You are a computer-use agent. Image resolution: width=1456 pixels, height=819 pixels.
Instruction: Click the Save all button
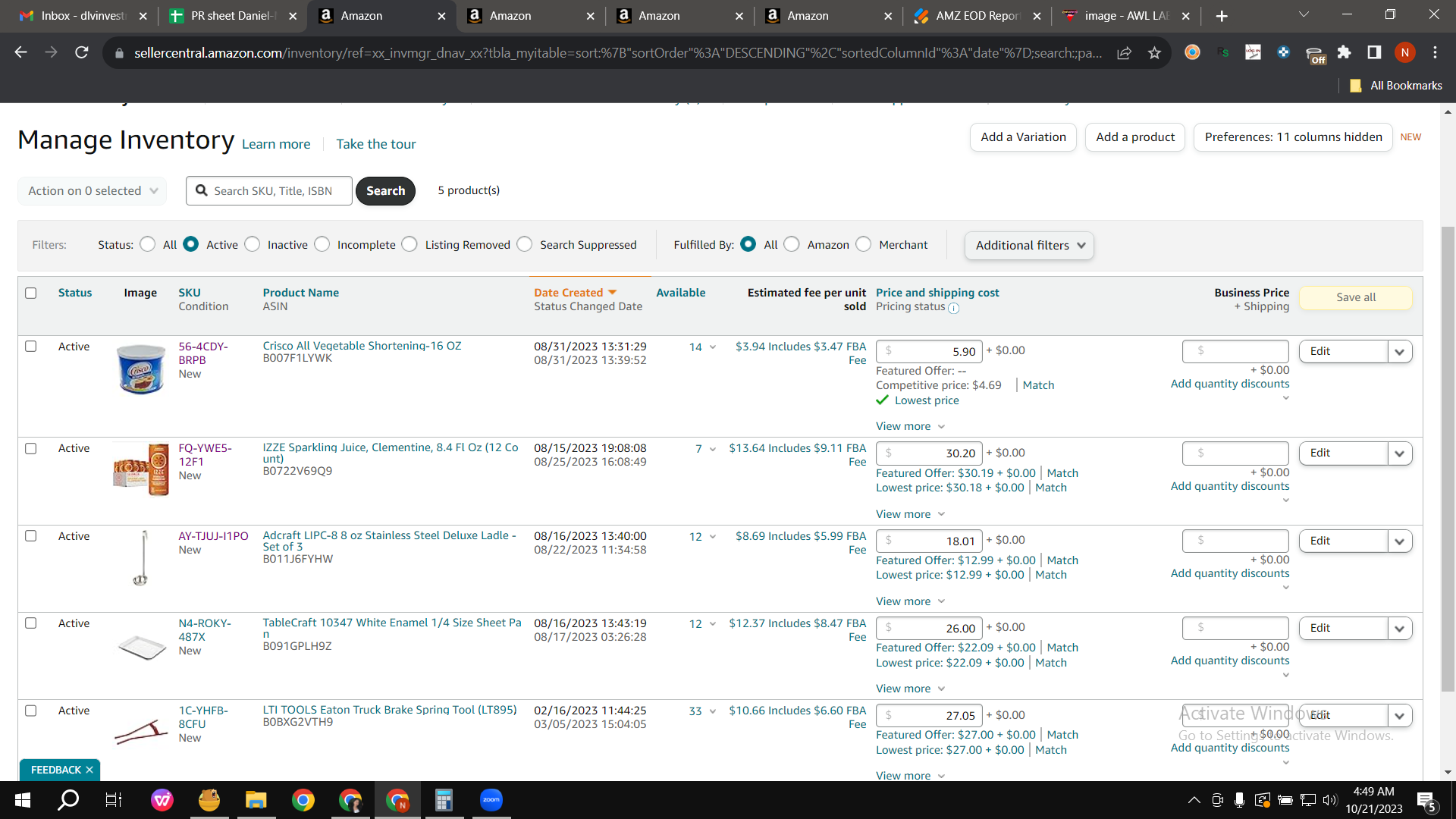[1356, 297]
